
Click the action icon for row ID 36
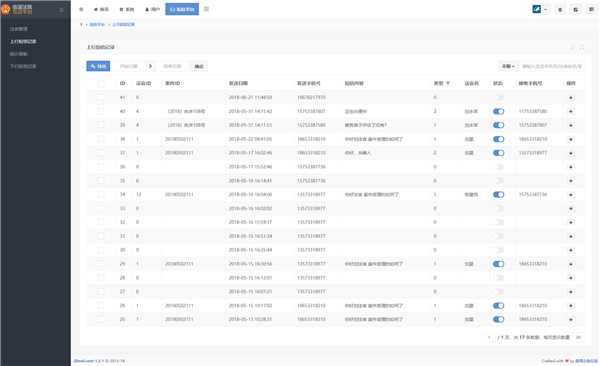571,167
